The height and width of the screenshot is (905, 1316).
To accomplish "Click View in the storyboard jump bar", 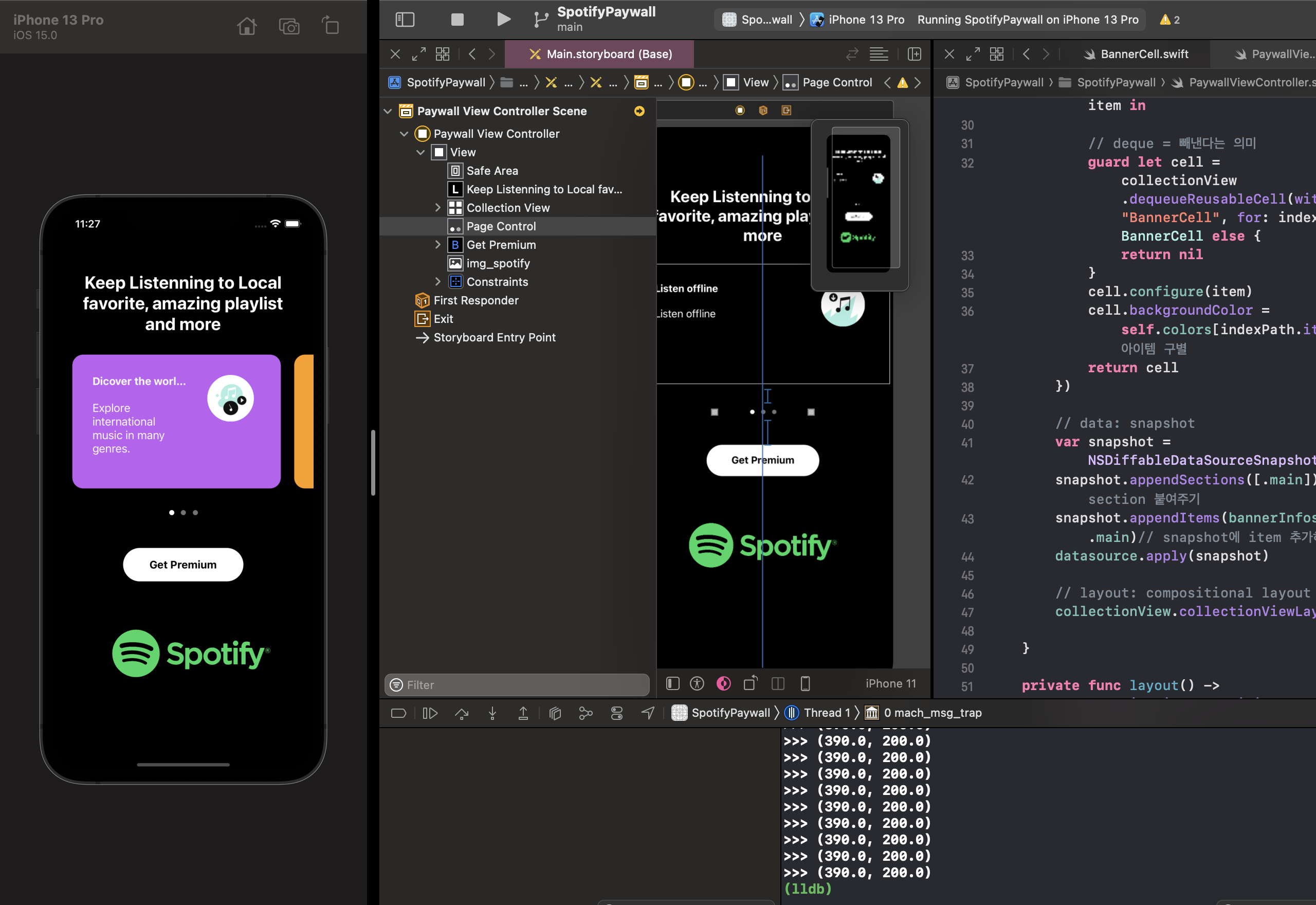I will pyautogui.click(x=746, y=82).
